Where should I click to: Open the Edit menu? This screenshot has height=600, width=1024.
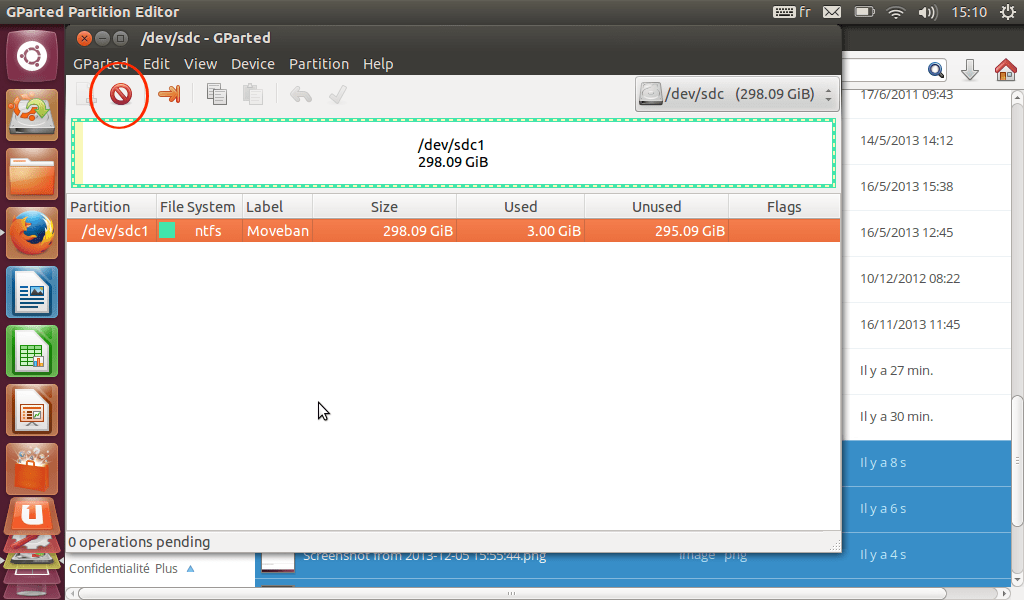click(x=156, y=64)
